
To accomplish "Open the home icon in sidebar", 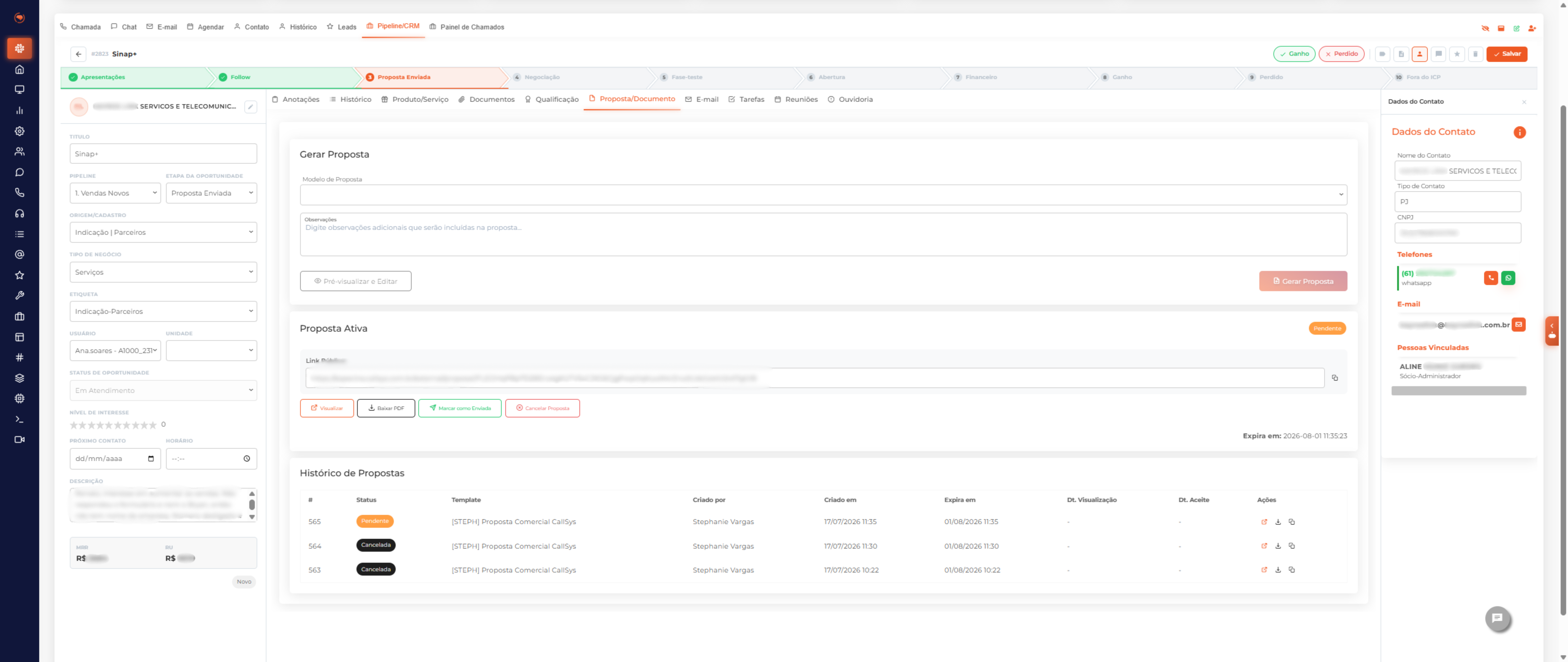I will click(19, 69).
